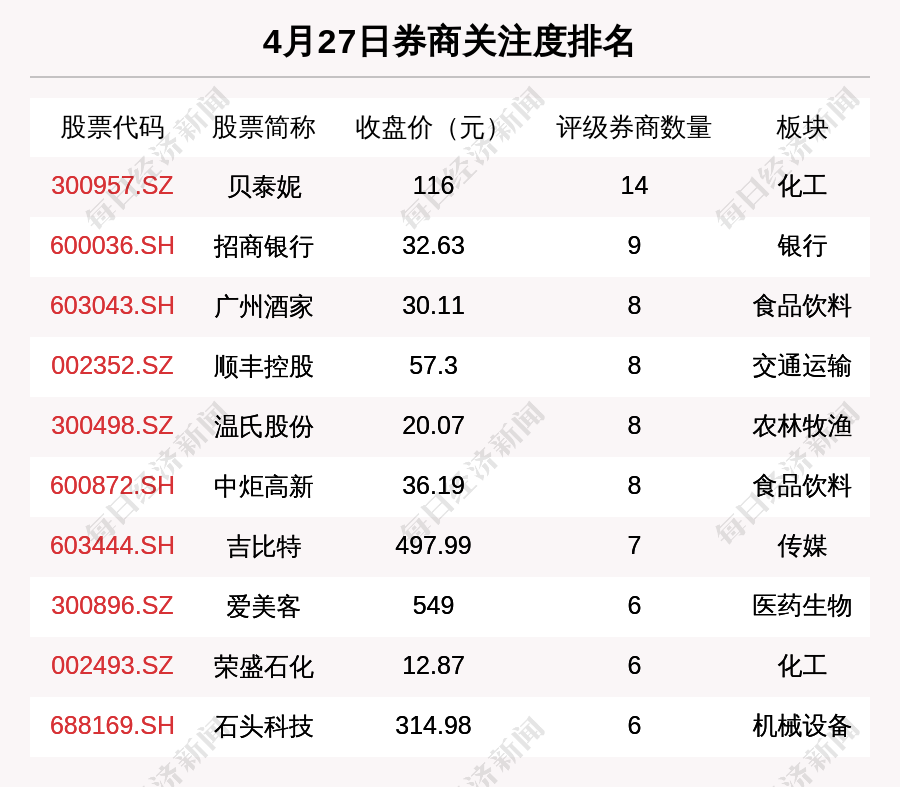The image size is (900, 787).
Task: Select stock name 中炬高新
Action: (x=263, y=486)
